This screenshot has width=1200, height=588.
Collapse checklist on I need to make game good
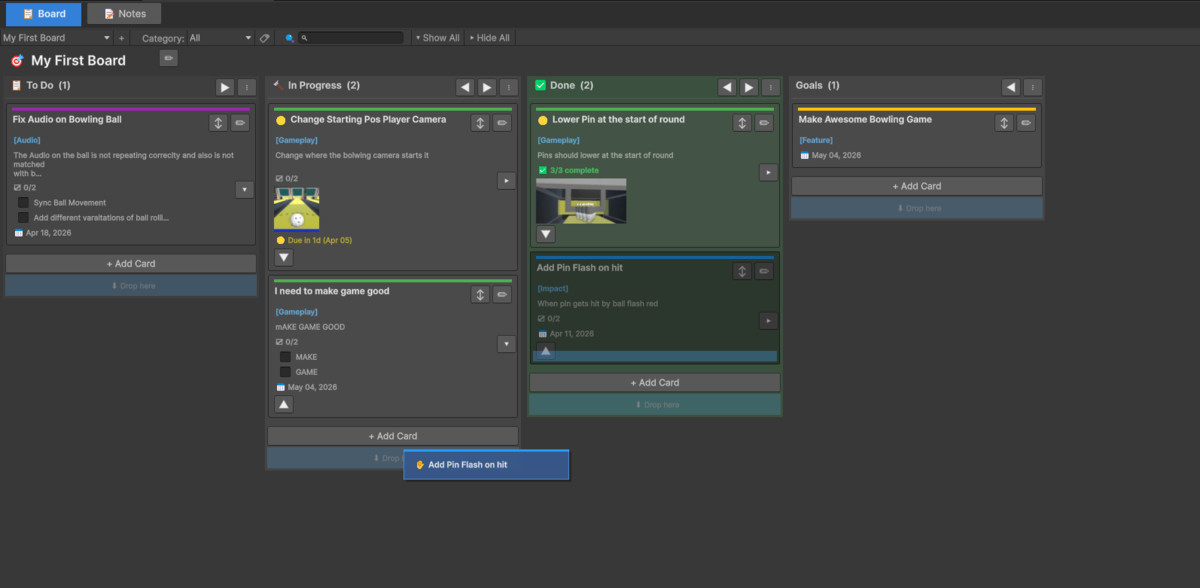pyautogui.click(x=506, y=344)
